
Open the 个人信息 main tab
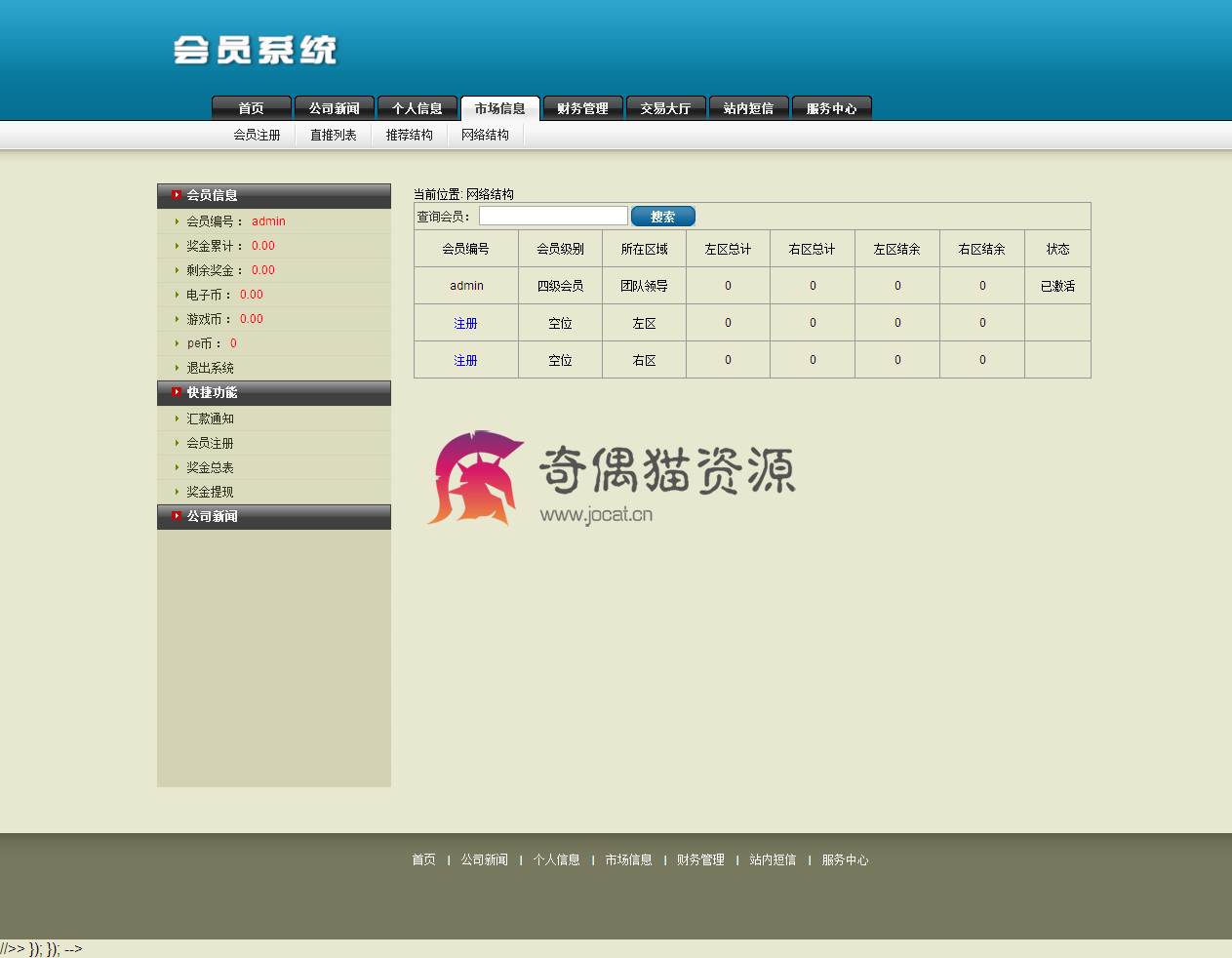tap(417, 108)
